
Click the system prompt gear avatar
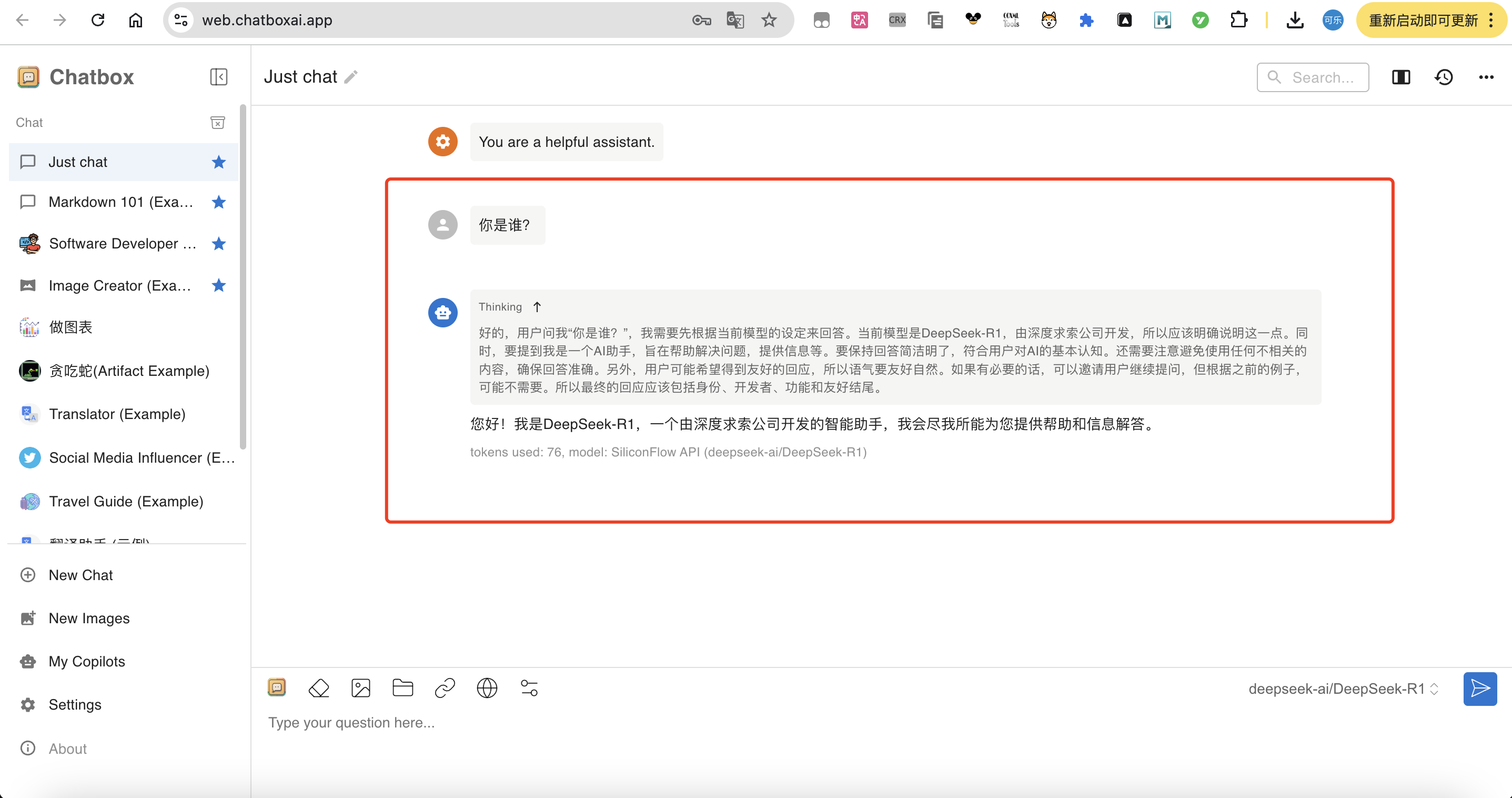click(x=442, y=142)
